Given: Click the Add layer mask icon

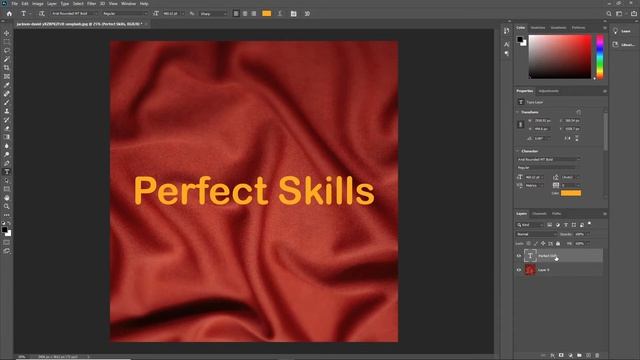Looking at the screenshot, I should coord(561,356).
